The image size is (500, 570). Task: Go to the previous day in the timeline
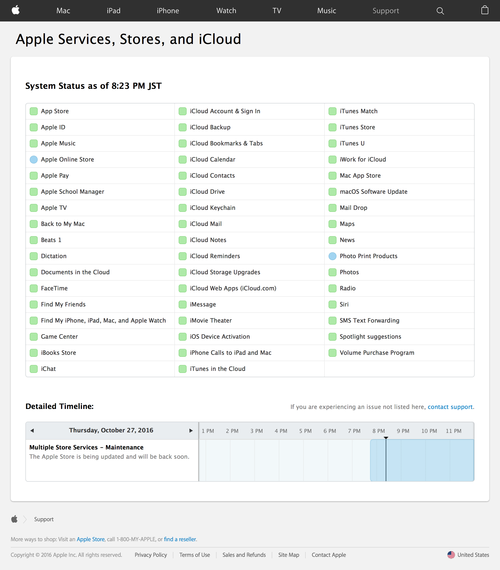tap(32, 430)
